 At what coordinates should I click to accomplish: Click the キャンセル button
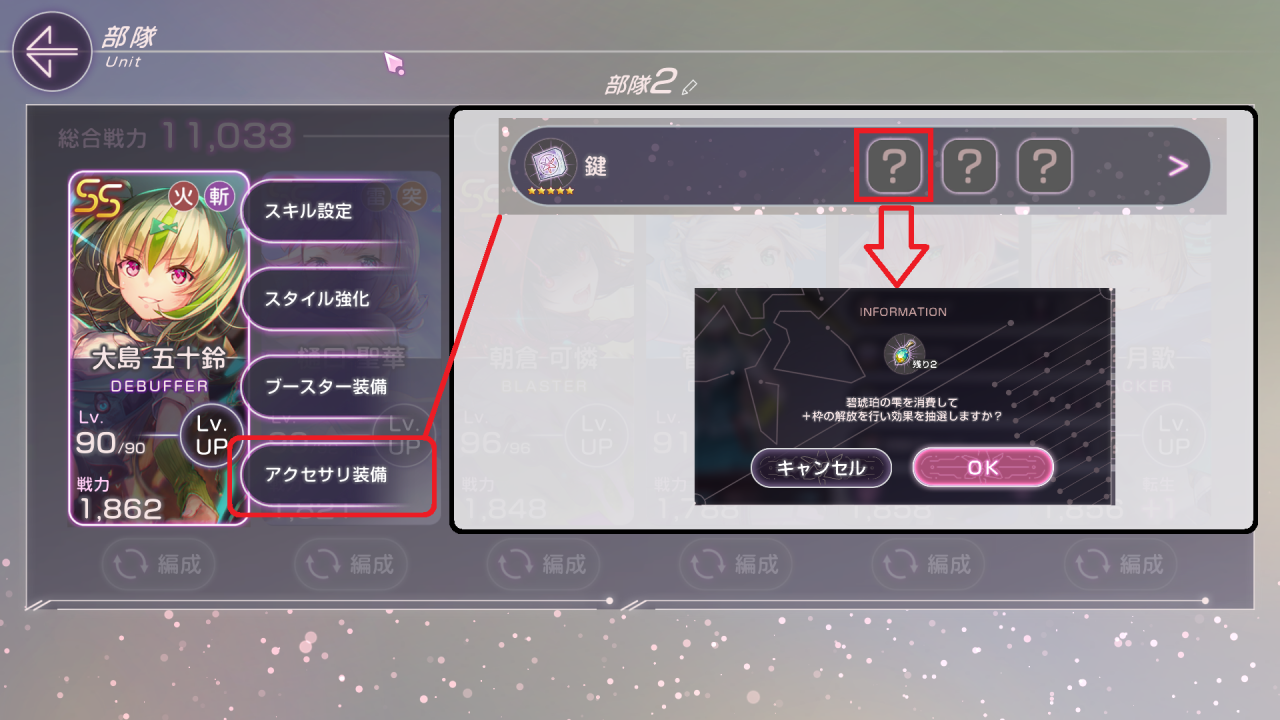tap(821, 467)
